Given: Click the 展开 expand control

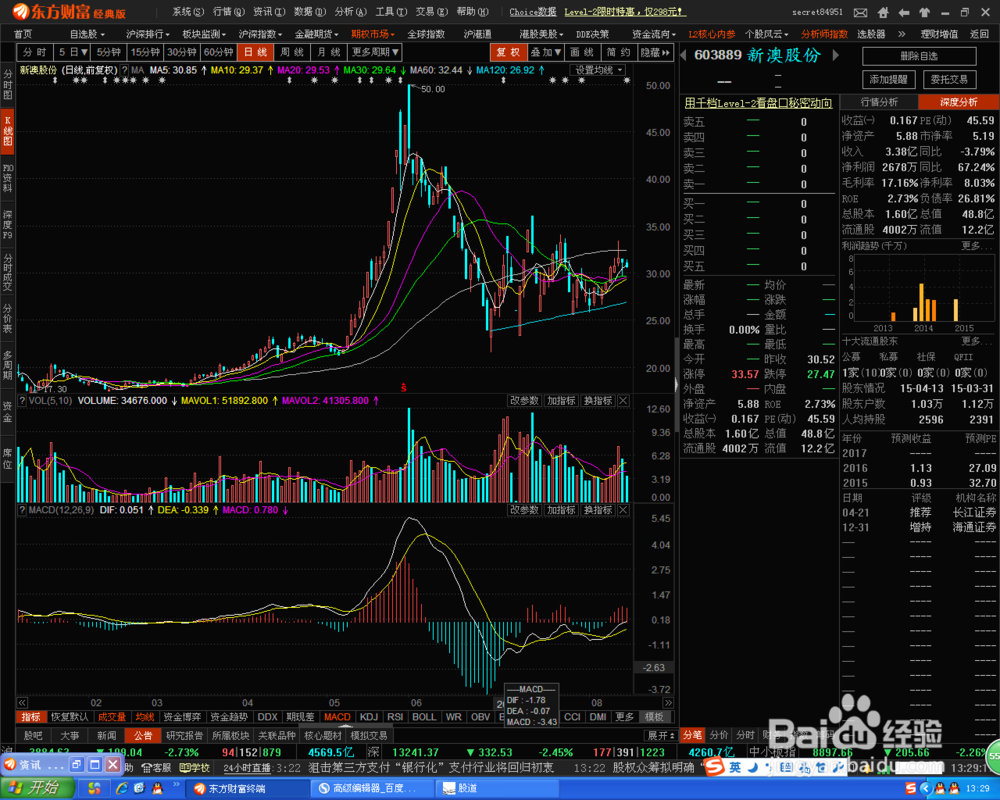Looking at the screenshot, I should pos(661,736).
